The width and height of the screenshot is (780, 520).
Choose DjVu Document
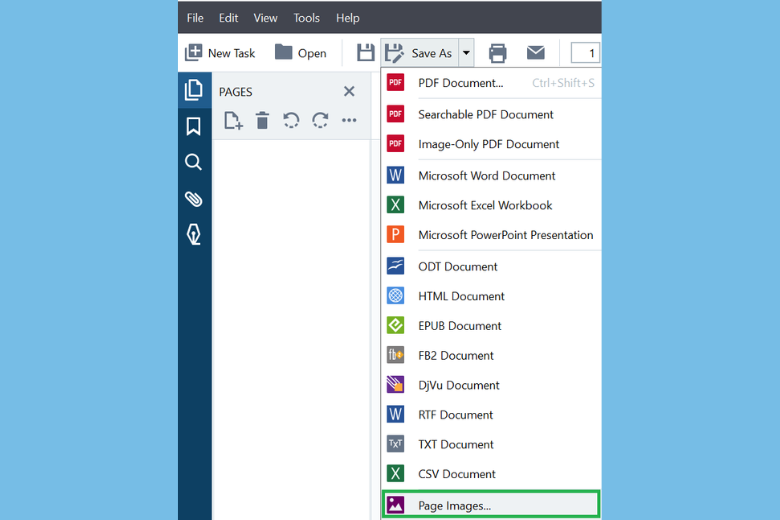(x=491, y=385)
